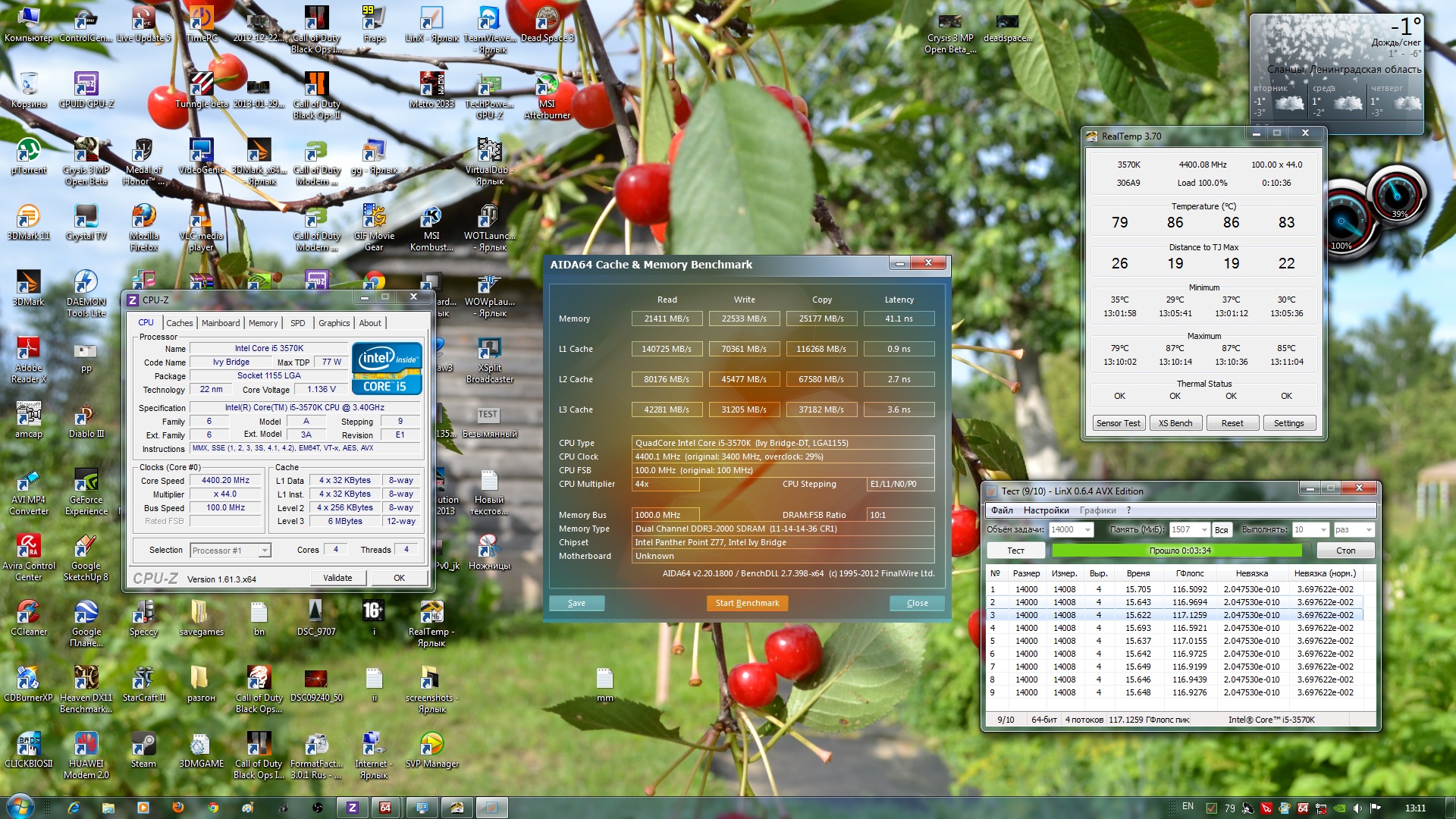The height and width of the screenshot is (819, 1456).
Task: Click the NVIDIA icon in system tray
Action: 1340,808
